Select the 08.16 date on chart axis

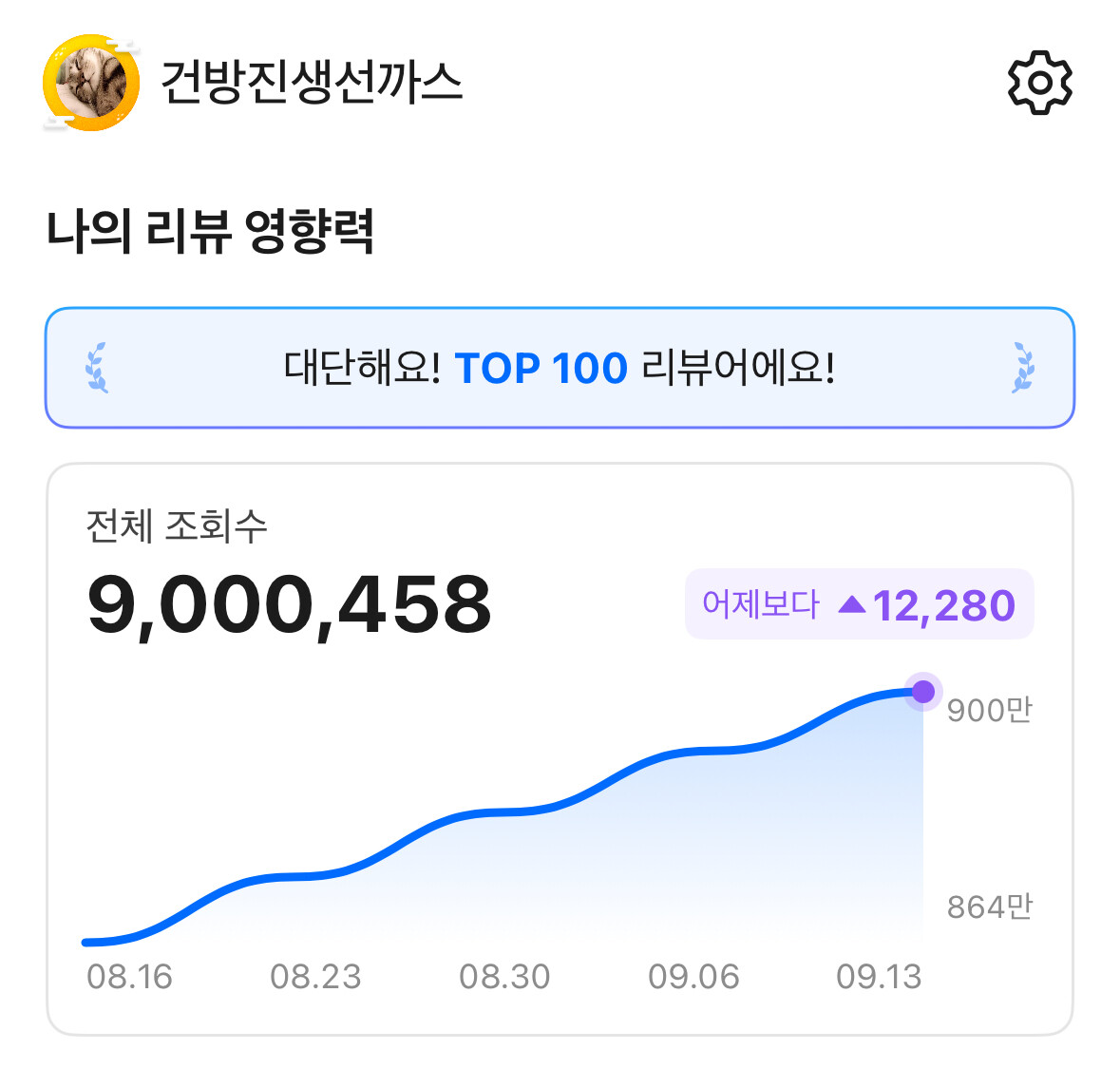coord(129,977)
